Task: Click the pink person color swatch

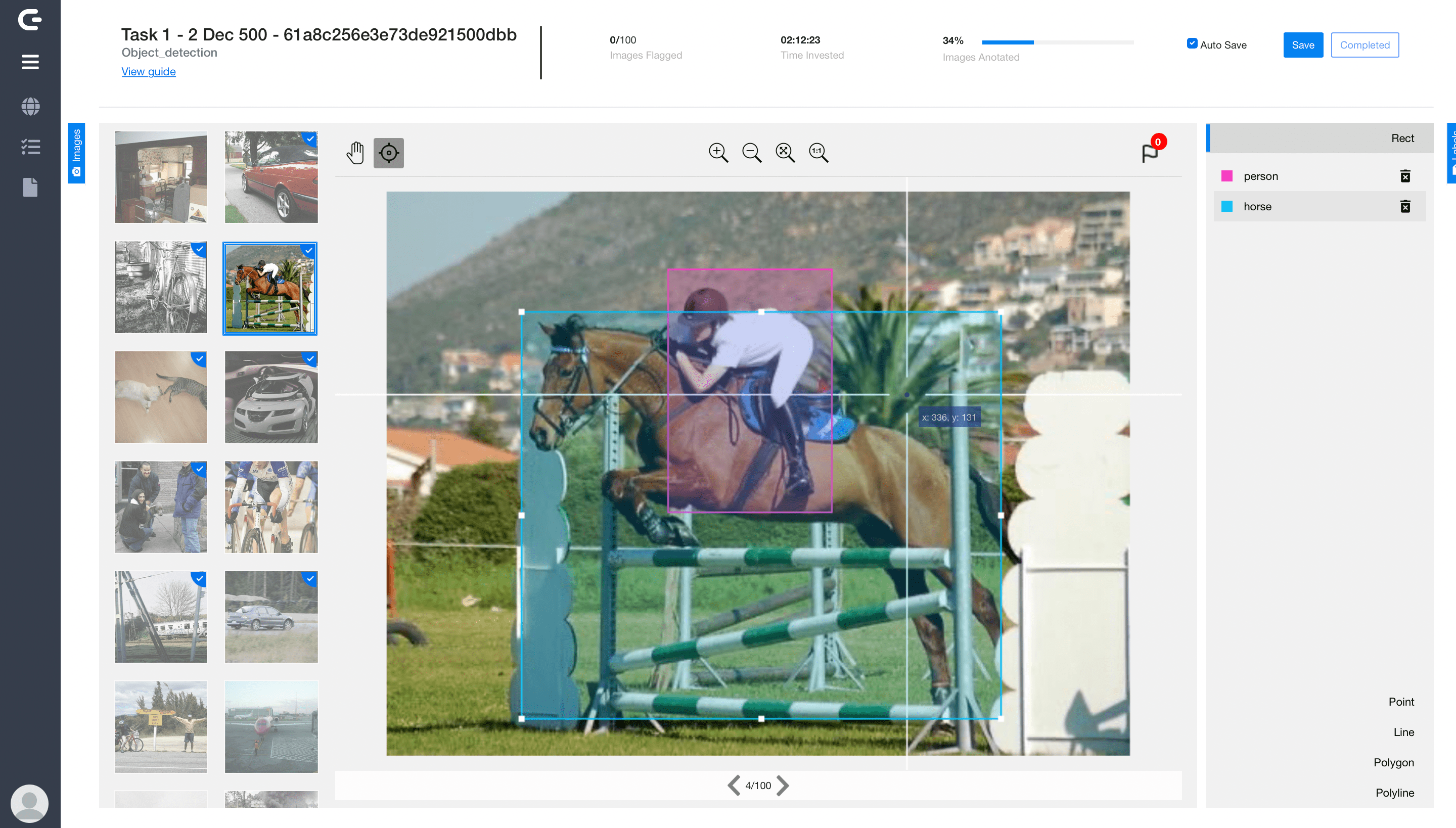Action: [1227, 176]
